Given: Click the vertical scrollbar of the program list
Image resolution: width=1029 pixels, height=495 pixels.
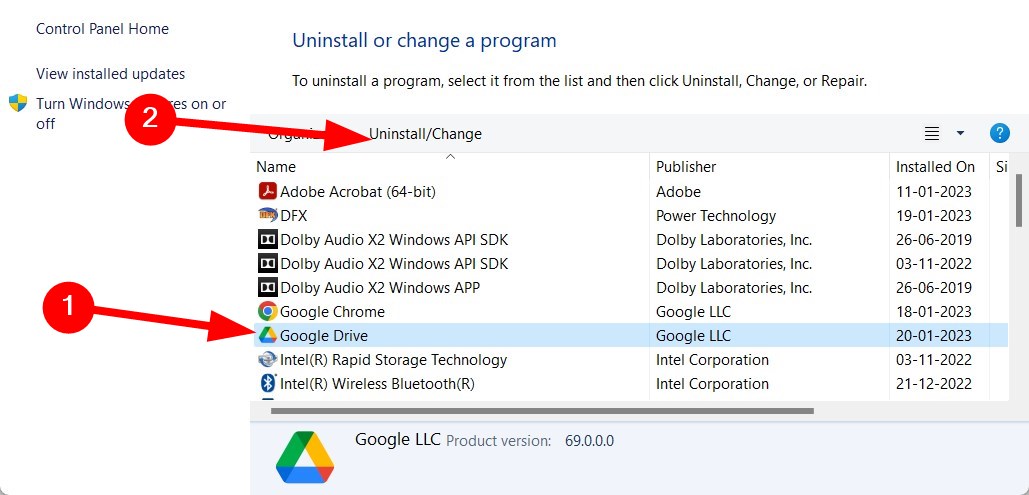Looking at the screenshot, I should click(x=1018, y=201).
